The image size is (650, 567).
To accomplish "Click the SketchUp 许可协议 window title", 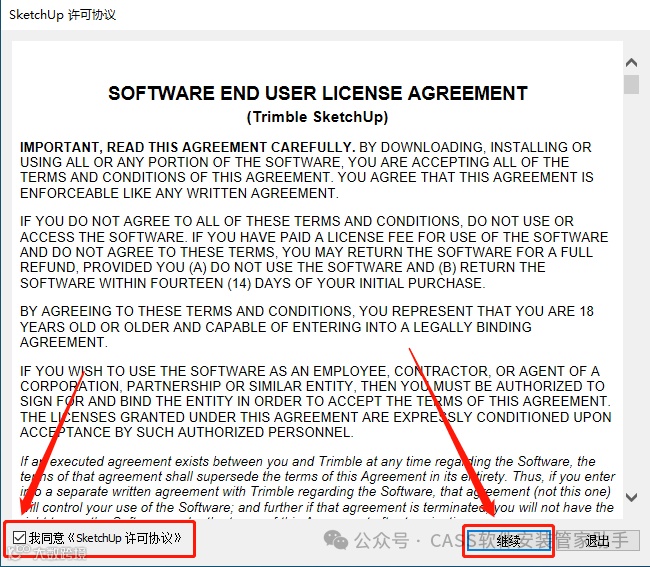I will (x=63, y=15).
